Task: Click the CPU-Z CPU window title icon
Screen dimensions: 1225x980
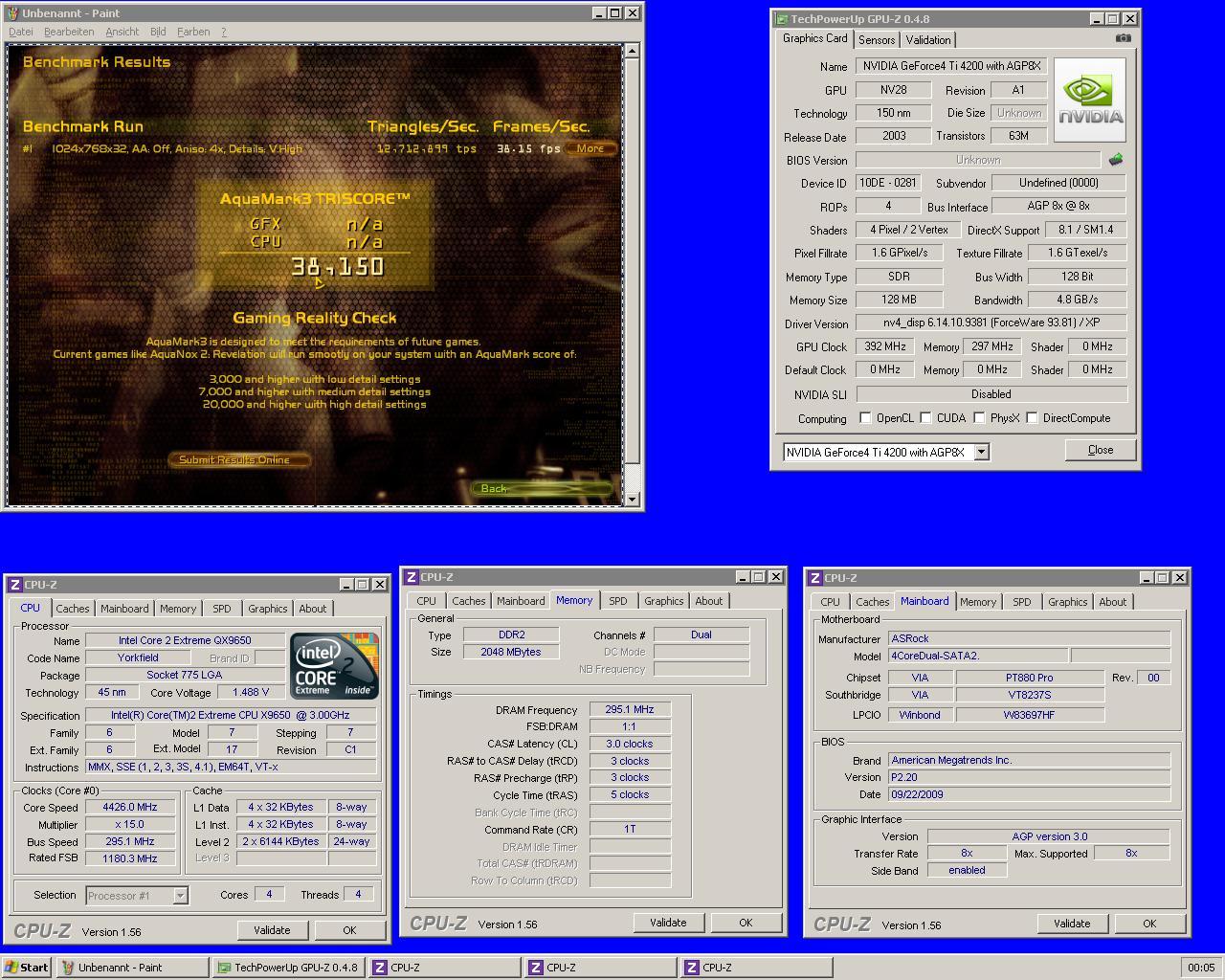Action: coord(15,585)
